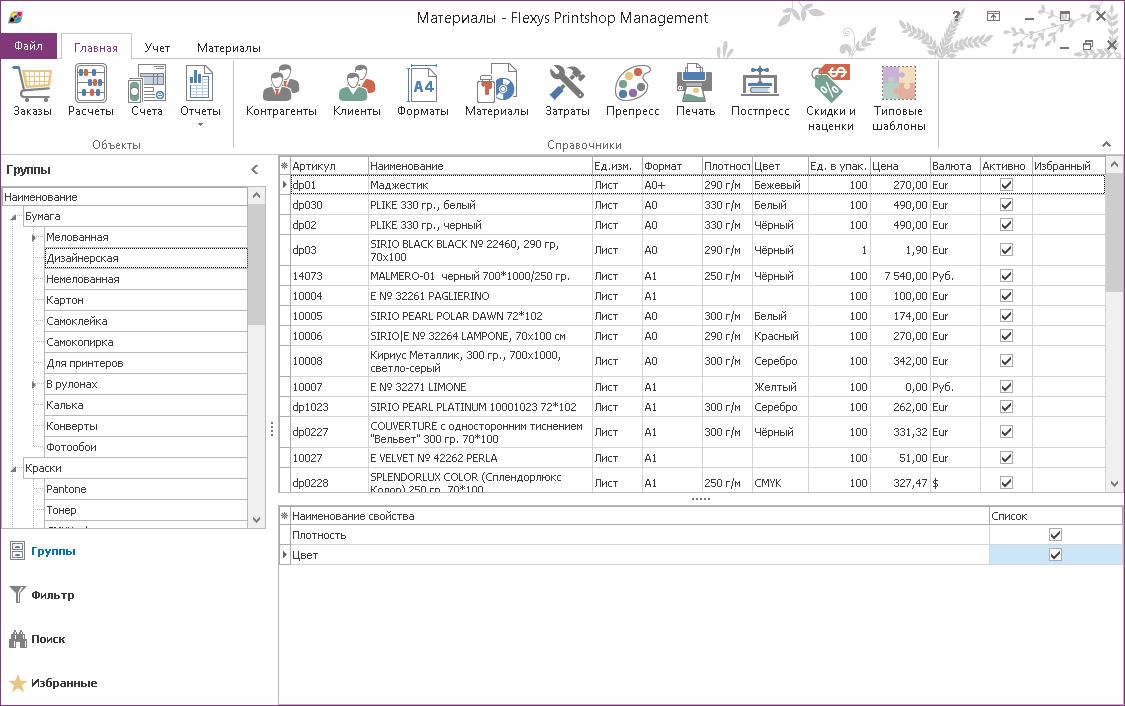This screenshot has height=706, width=1125.
Task: Toggle Список checkbox for Плотность property
Action: [x=1055, y=535]
